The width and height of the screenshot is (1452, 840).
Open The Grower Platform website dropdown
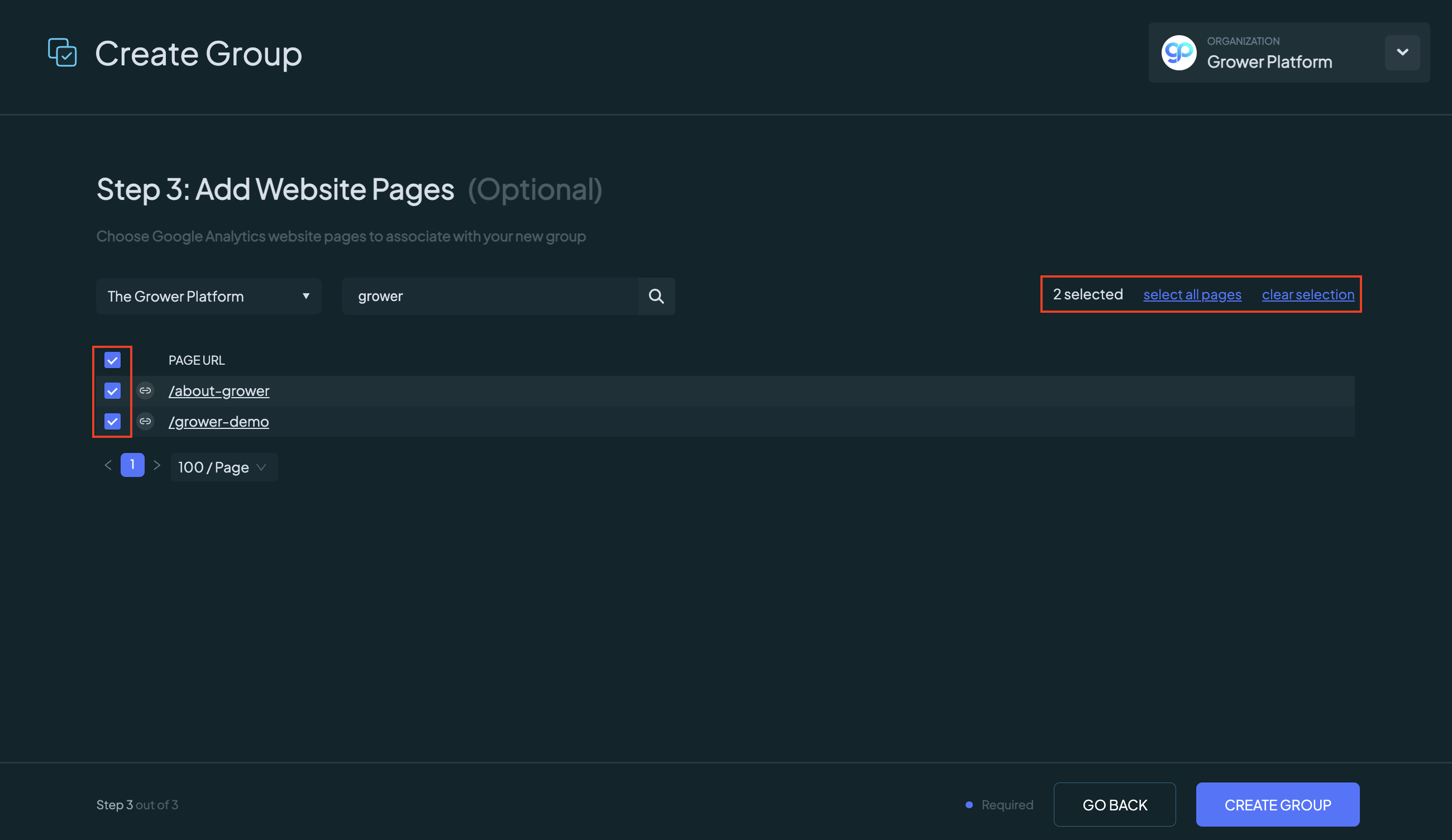coord(208,296)
